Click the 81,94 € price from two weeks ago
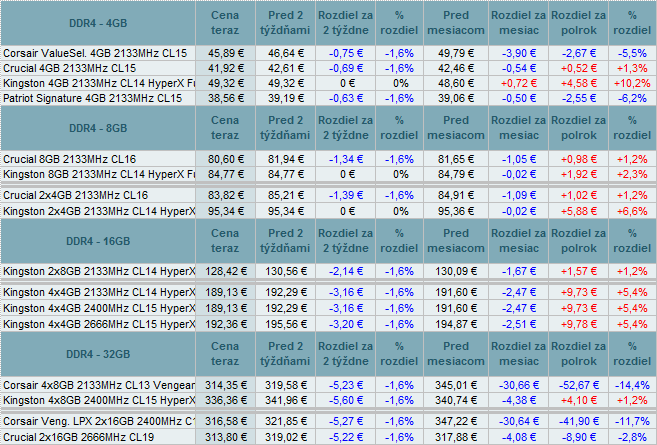The height and width of the screenshot is (445, 657). (x=285, y=159)
